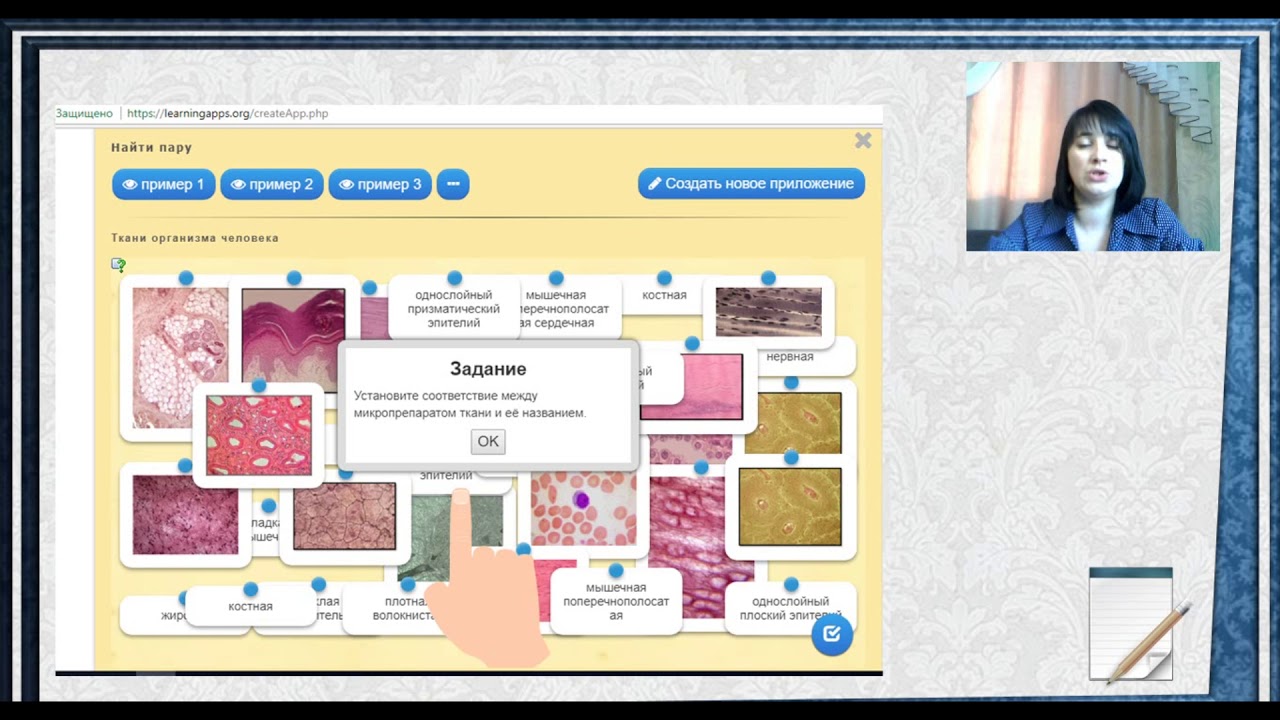The height and width of the screenshot is (720, 1280).
Task: Click the three-dots more examples button
Action: pyautogui.click(x=453, y=184)
